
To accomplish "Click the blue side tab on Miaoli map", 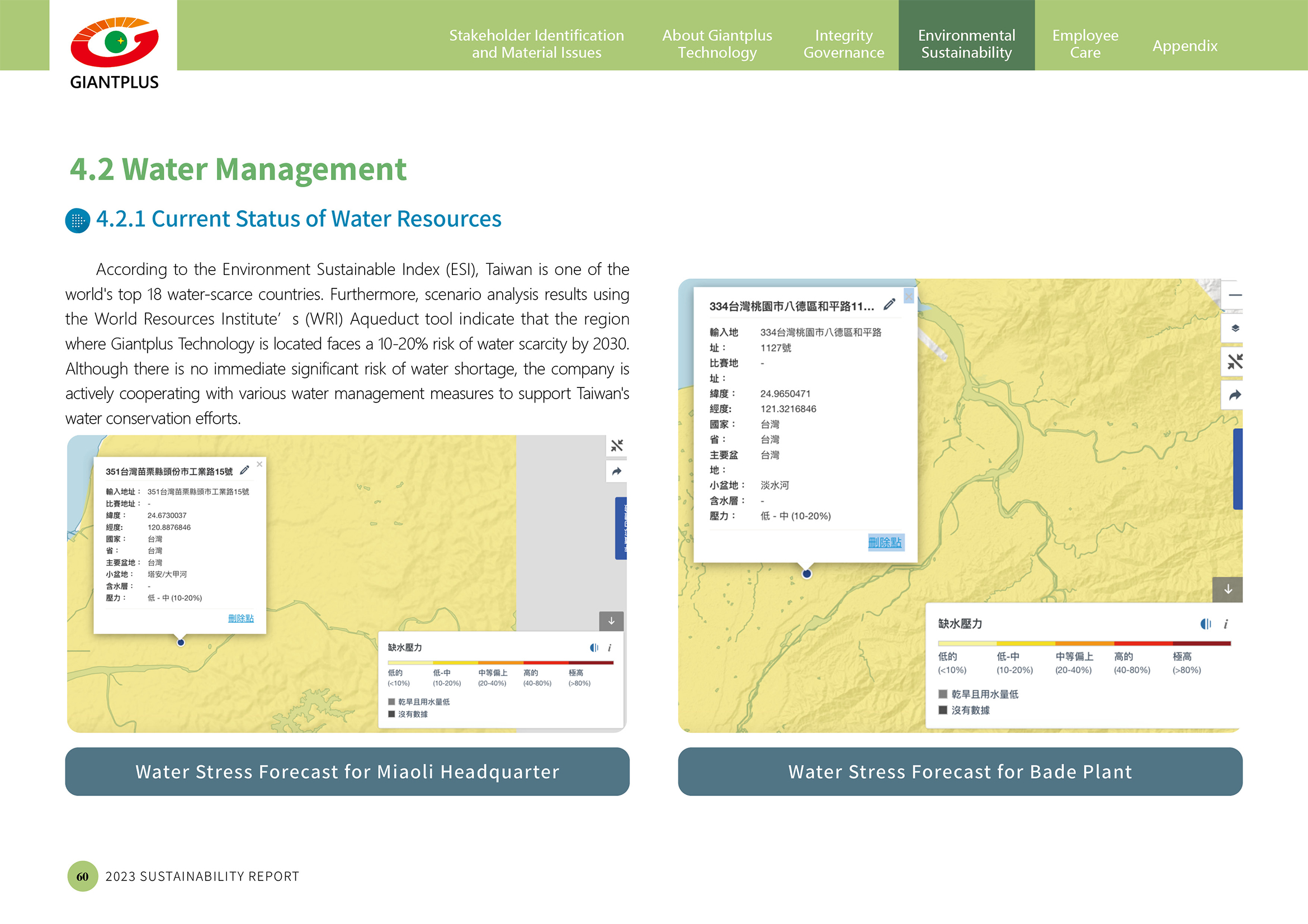I will [620, 528].
